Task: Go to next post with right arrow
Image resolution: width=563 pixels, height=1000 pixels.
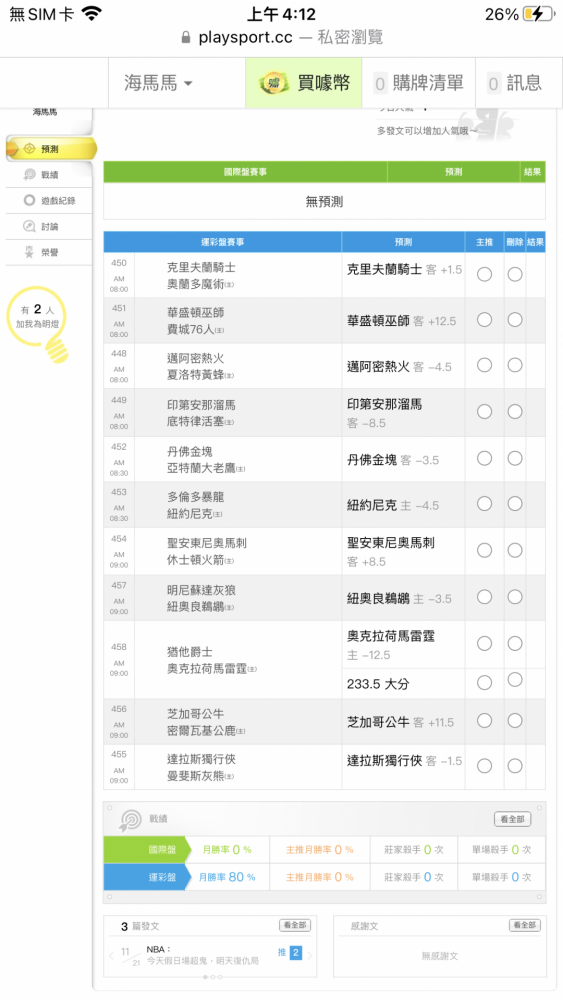Action: [310, 955]
